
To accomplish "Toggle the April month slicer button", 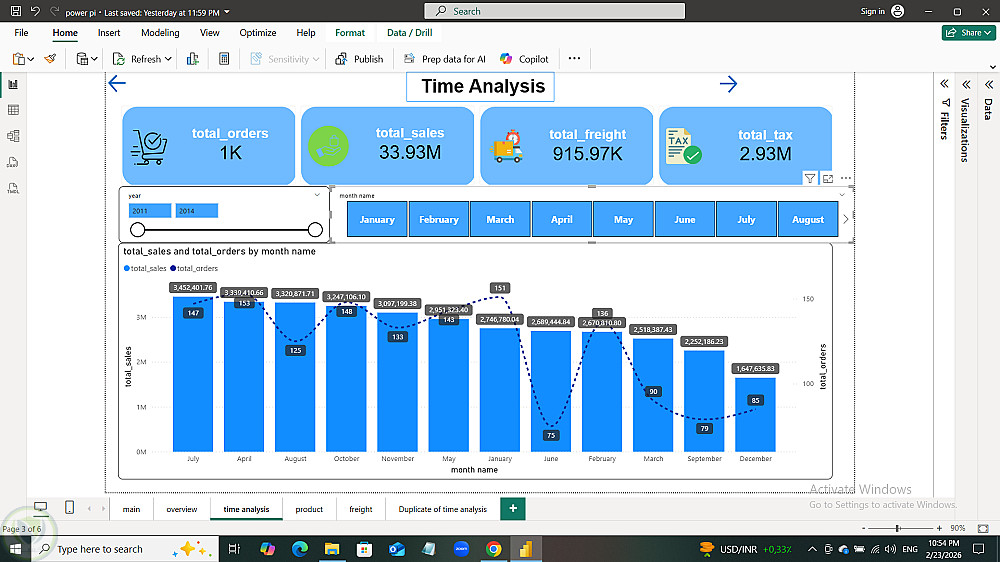I will (562, 219).
